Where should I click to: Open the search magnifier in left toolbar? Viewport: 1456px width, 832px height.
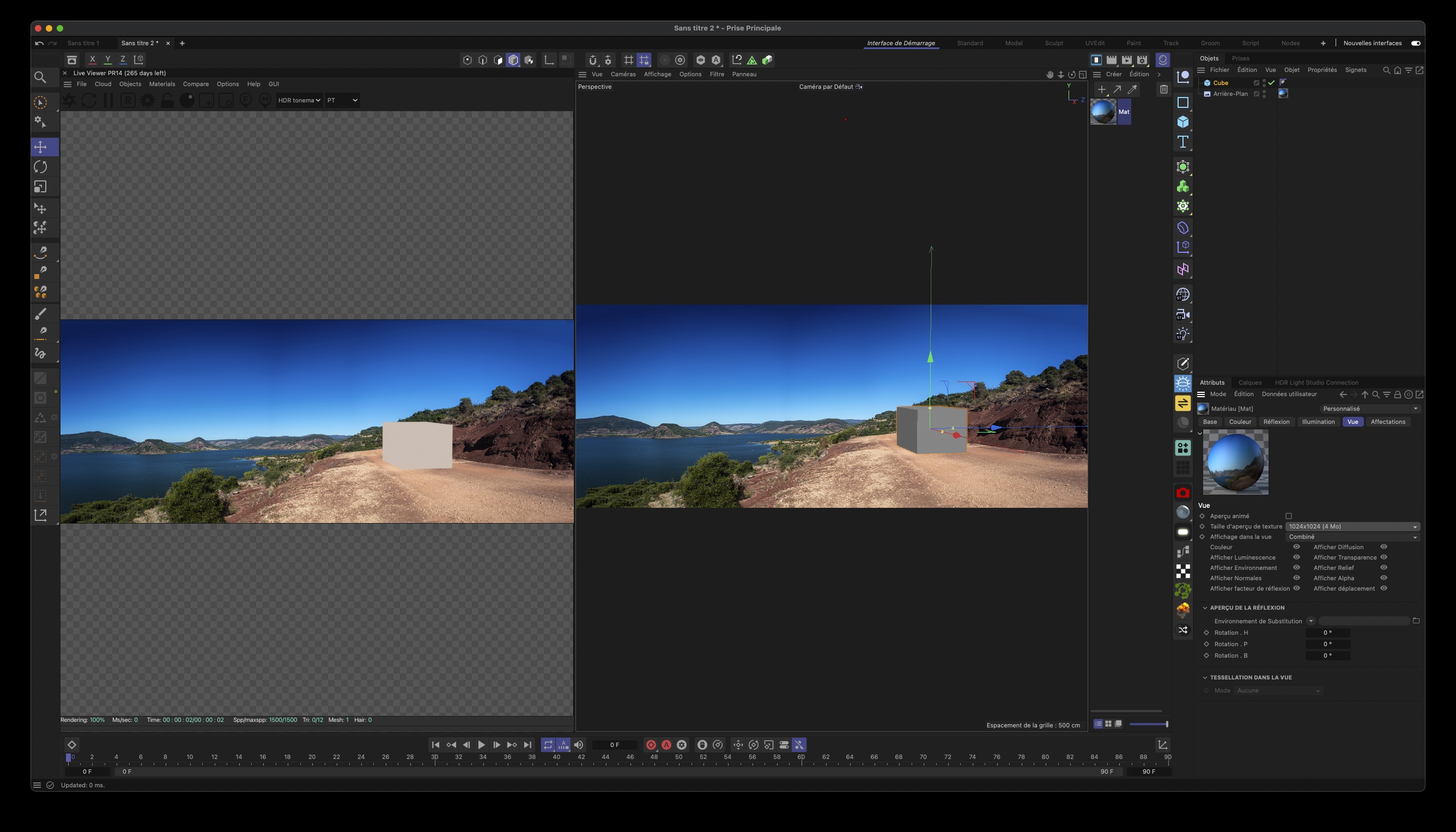(x=40, y=77)
